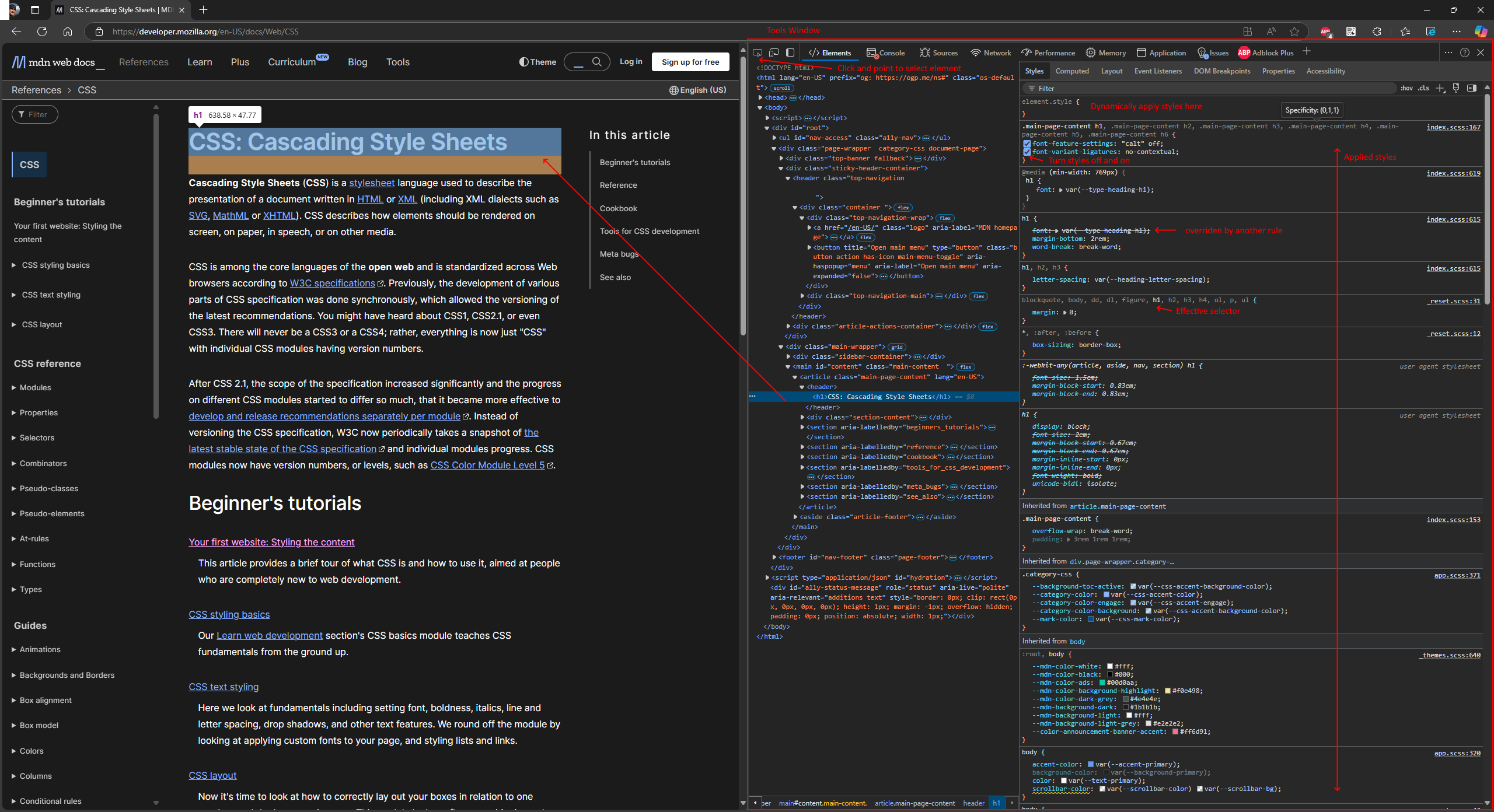
Task: Click the Sign up for free button
Action: point(690,62)
